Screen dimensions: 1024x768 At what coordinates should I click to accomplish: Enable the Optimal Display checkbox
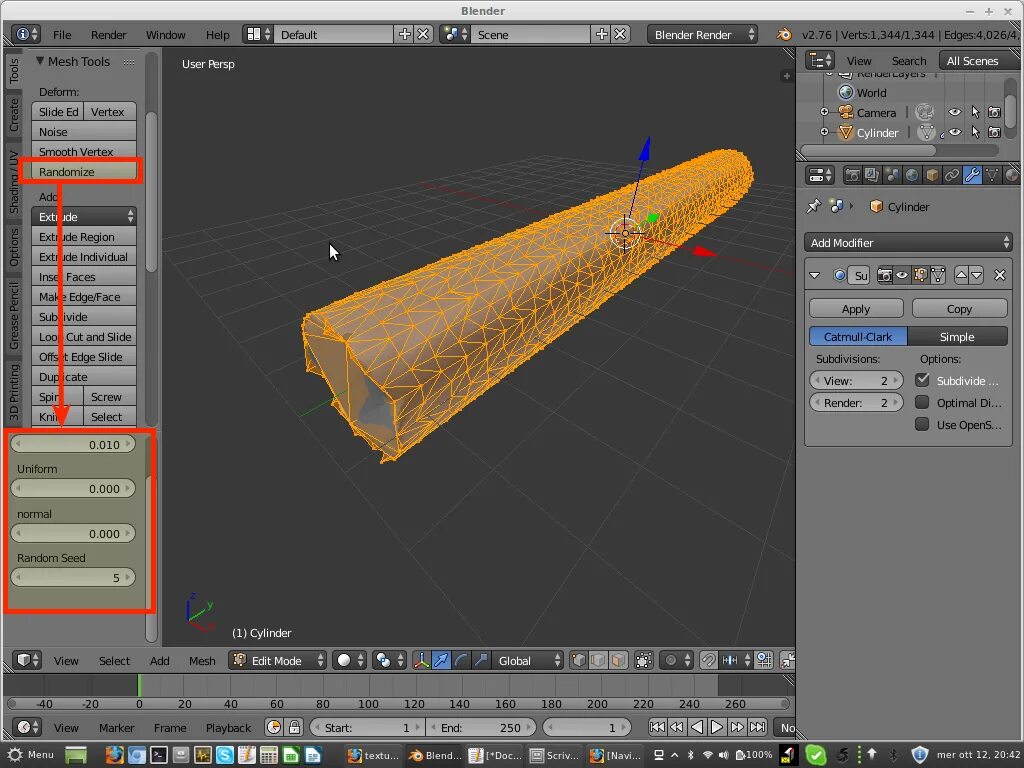[922, 402]
